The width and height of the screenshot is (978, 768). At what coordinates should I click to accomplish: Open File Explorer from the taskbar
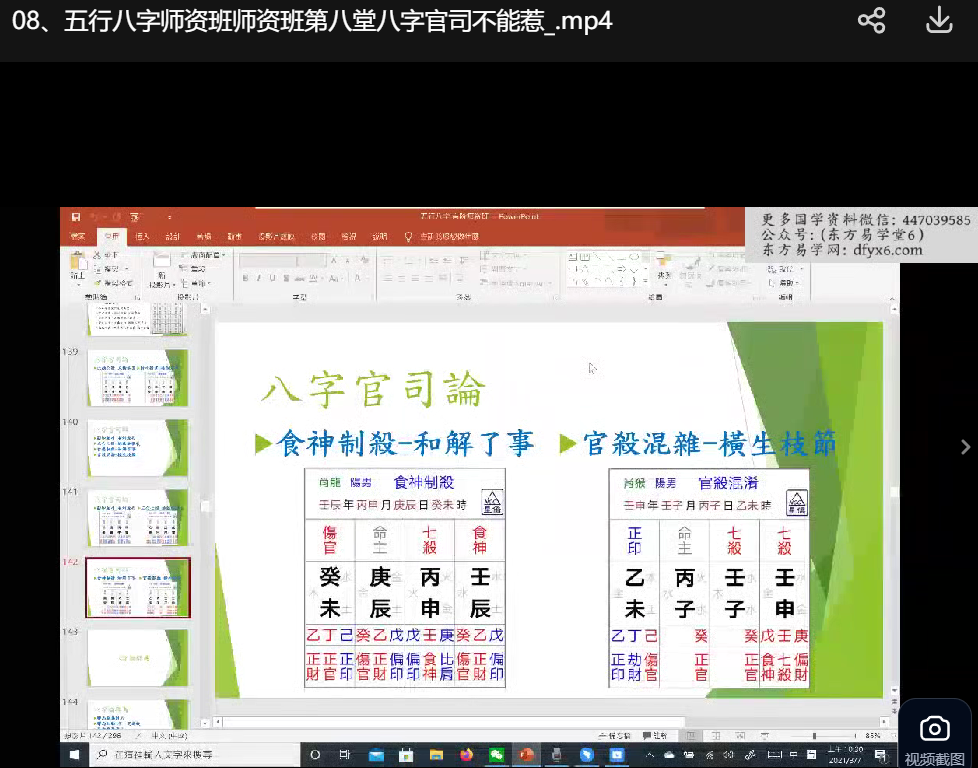436,755
